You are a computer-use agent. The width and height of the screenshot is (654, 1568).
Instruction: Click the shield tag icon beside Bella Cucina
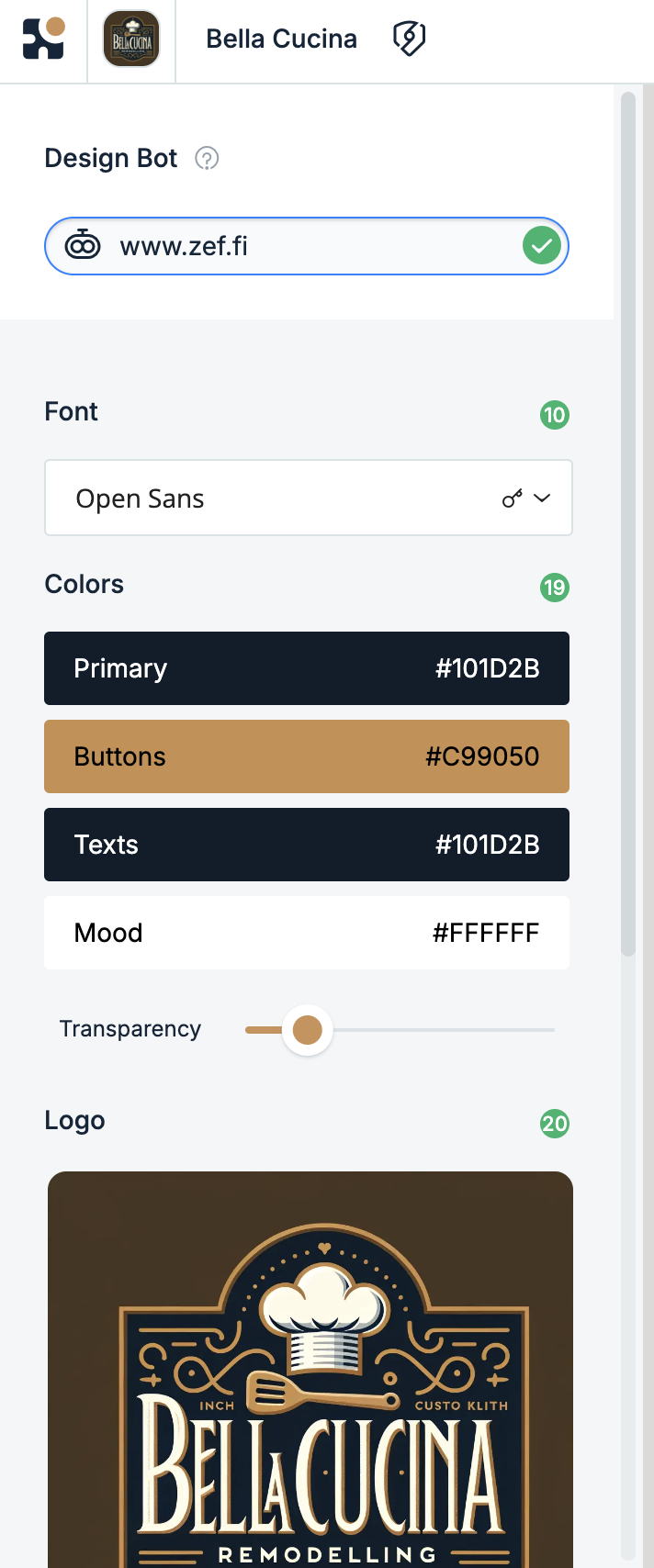(409, 39)
